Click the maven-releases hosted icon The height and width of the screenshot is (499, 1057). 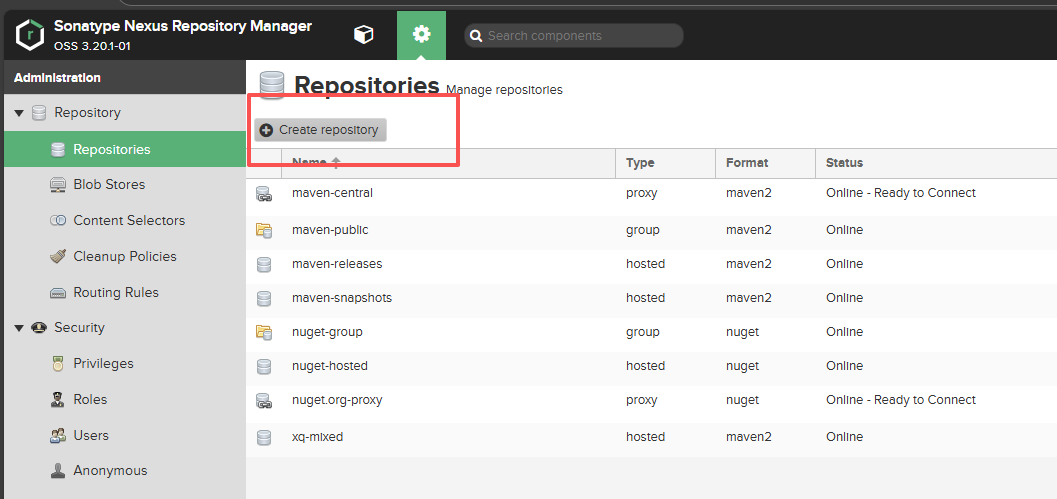(x=264, y=264)
